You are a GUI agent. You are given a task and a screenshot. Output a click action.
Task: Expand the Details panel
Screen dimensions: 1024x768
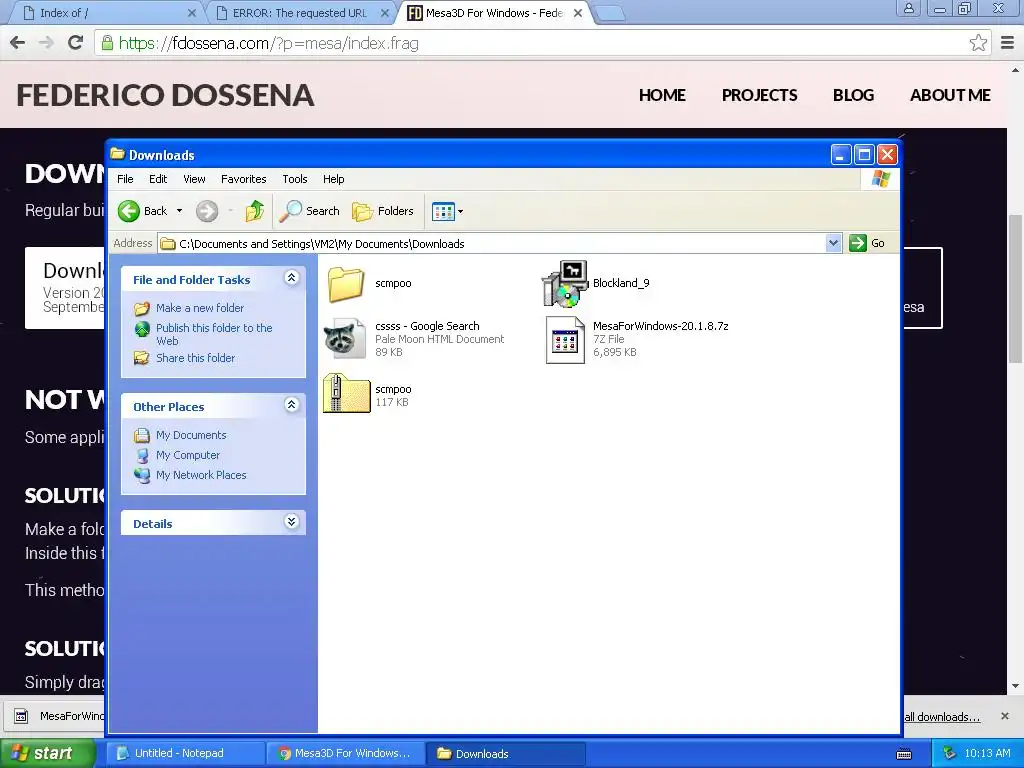click(291, 522)
